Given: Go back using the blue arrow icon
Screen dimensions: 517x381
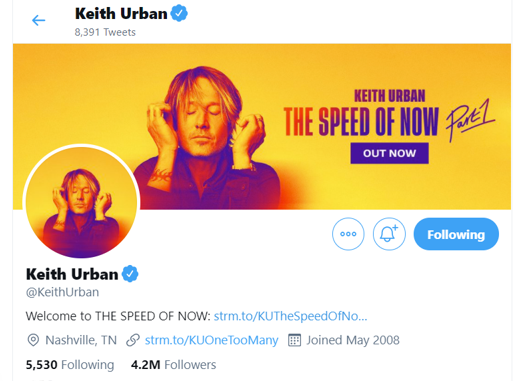Looking at the screenshot, I should (x=38, y=20).
